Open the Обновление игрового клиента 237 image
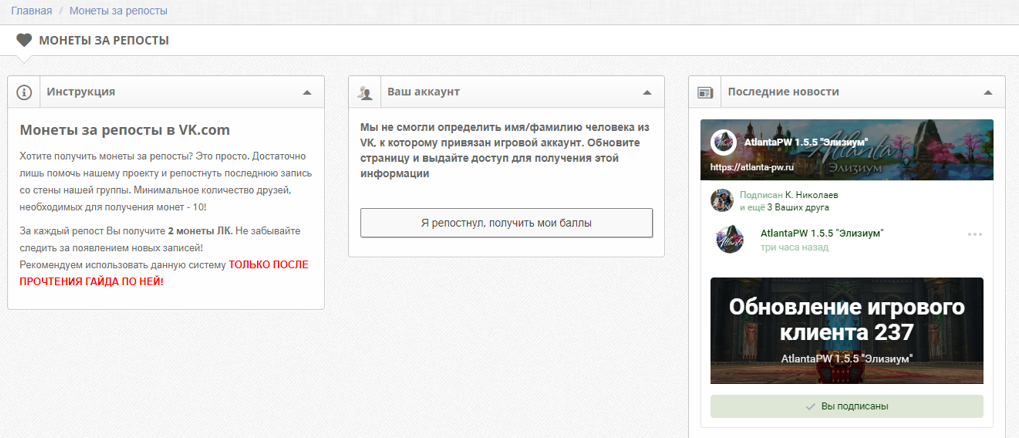Screen dimensions: 1019x438 pyautogui.click(x=847, y=331)
